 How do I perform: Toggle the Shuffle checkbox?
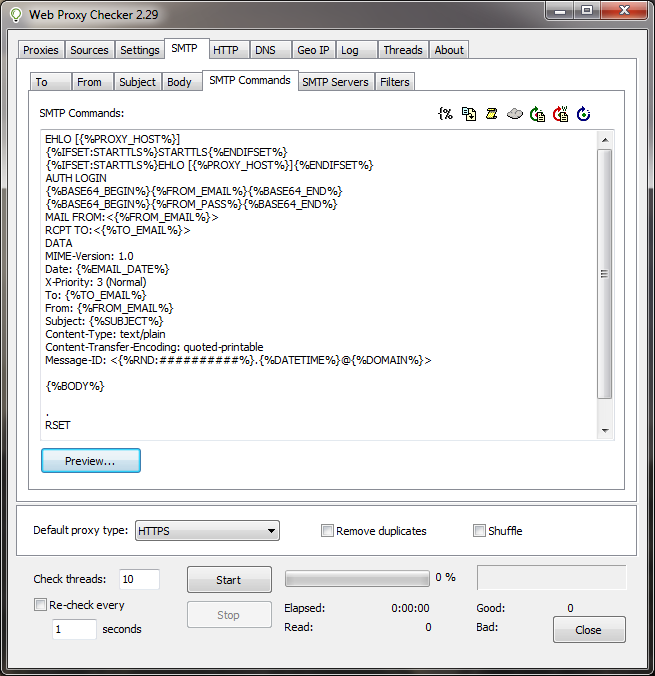tap(480, 531)
